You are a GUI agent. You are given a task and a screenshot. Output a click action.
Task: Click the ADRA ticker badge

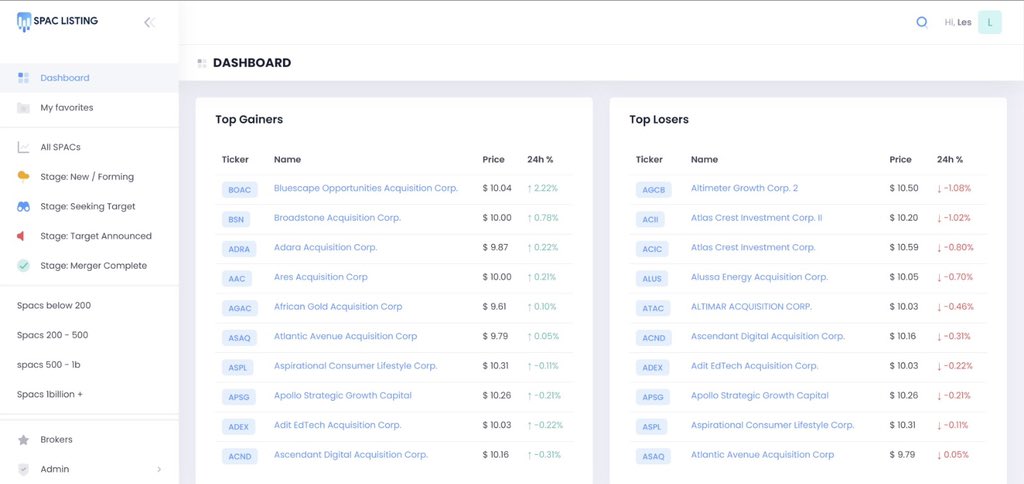click(239, 249)
